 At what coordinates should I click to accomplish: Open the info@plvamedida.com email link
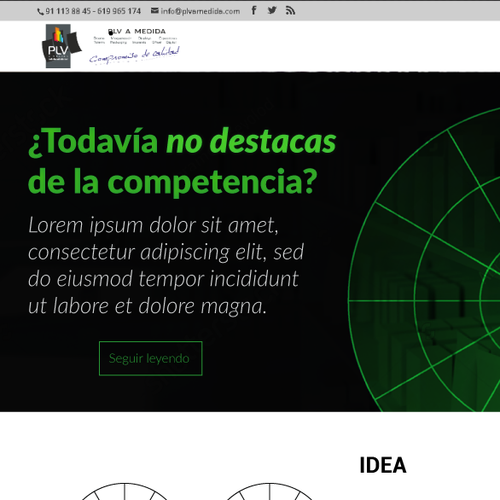click(x=200, y=11)
